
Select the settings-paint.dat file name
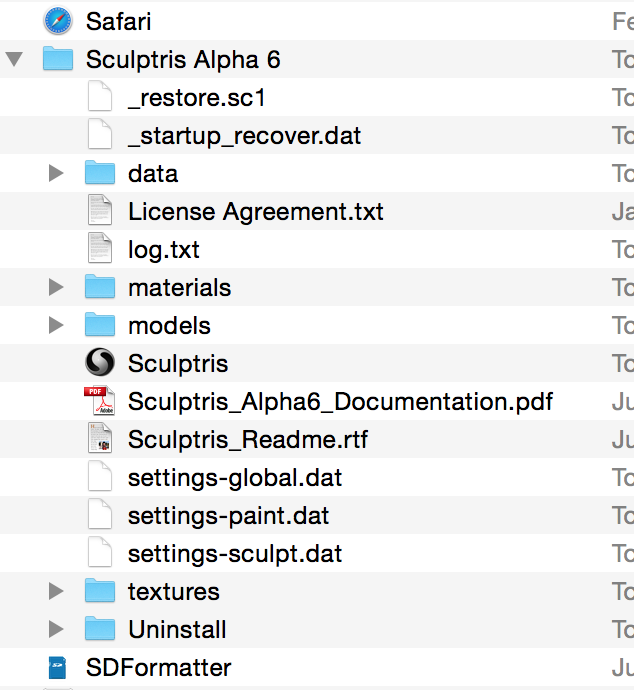tap(228, 516)
